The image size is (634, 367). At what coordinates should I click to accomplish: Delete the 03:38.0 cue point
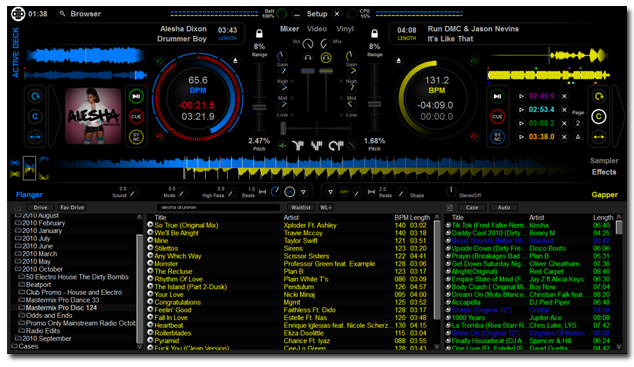click(564, 137)
